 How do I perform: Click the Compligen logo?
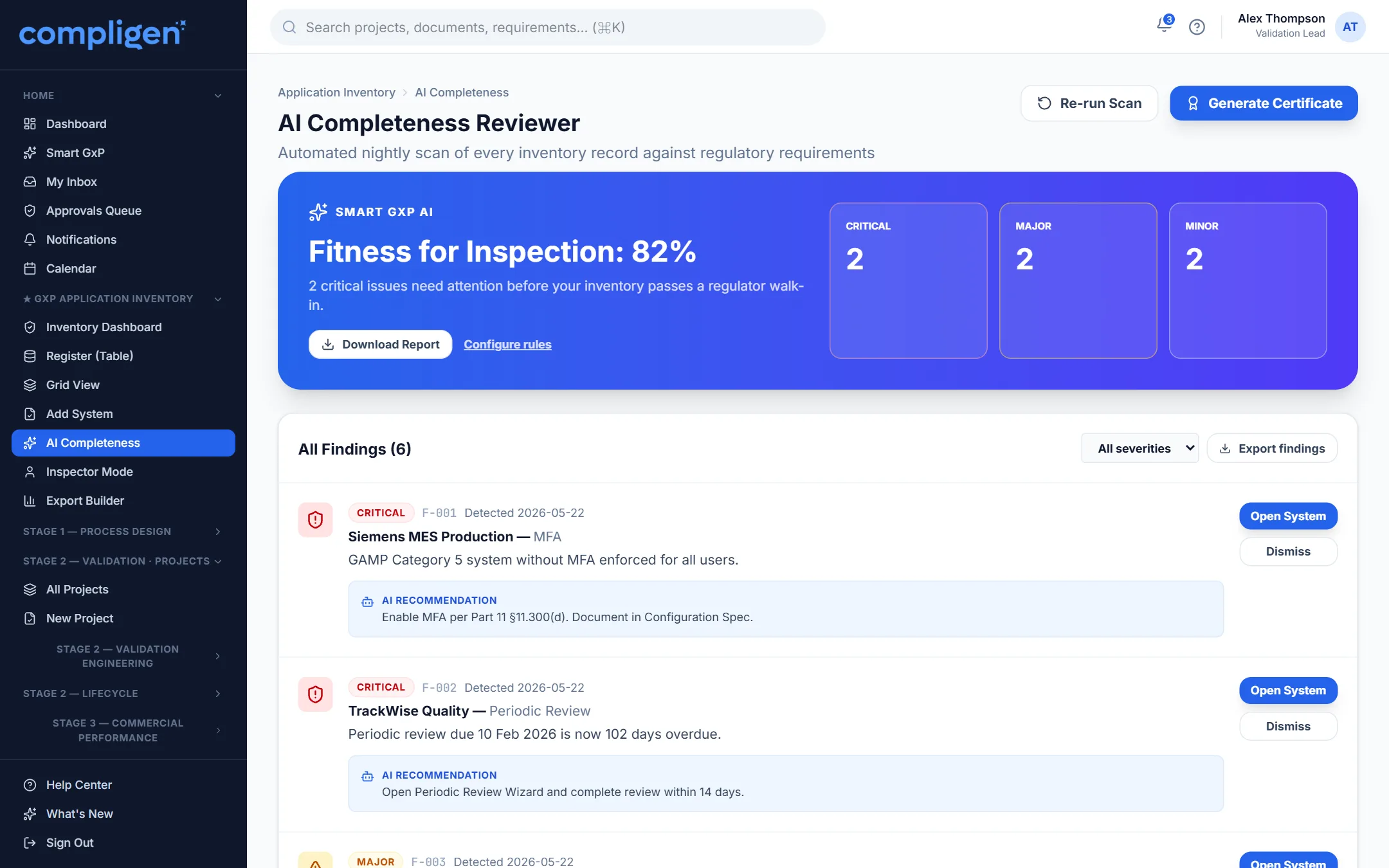pyautogui.click(x=102, y=33)
